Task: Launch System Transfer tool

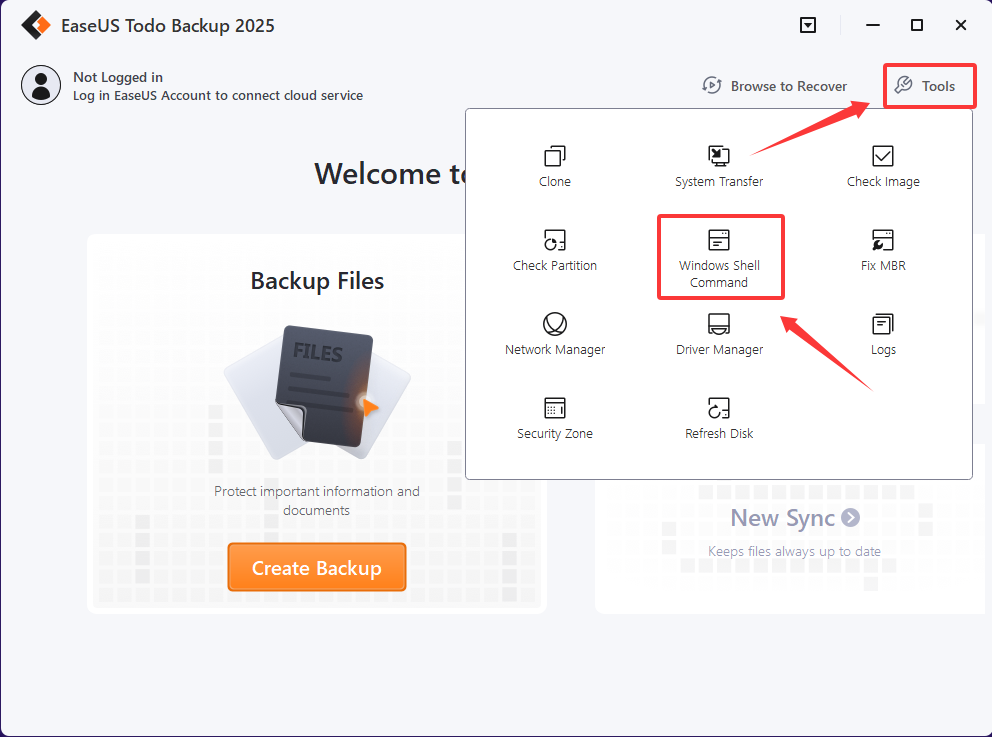Action: (x=719, y=167)
